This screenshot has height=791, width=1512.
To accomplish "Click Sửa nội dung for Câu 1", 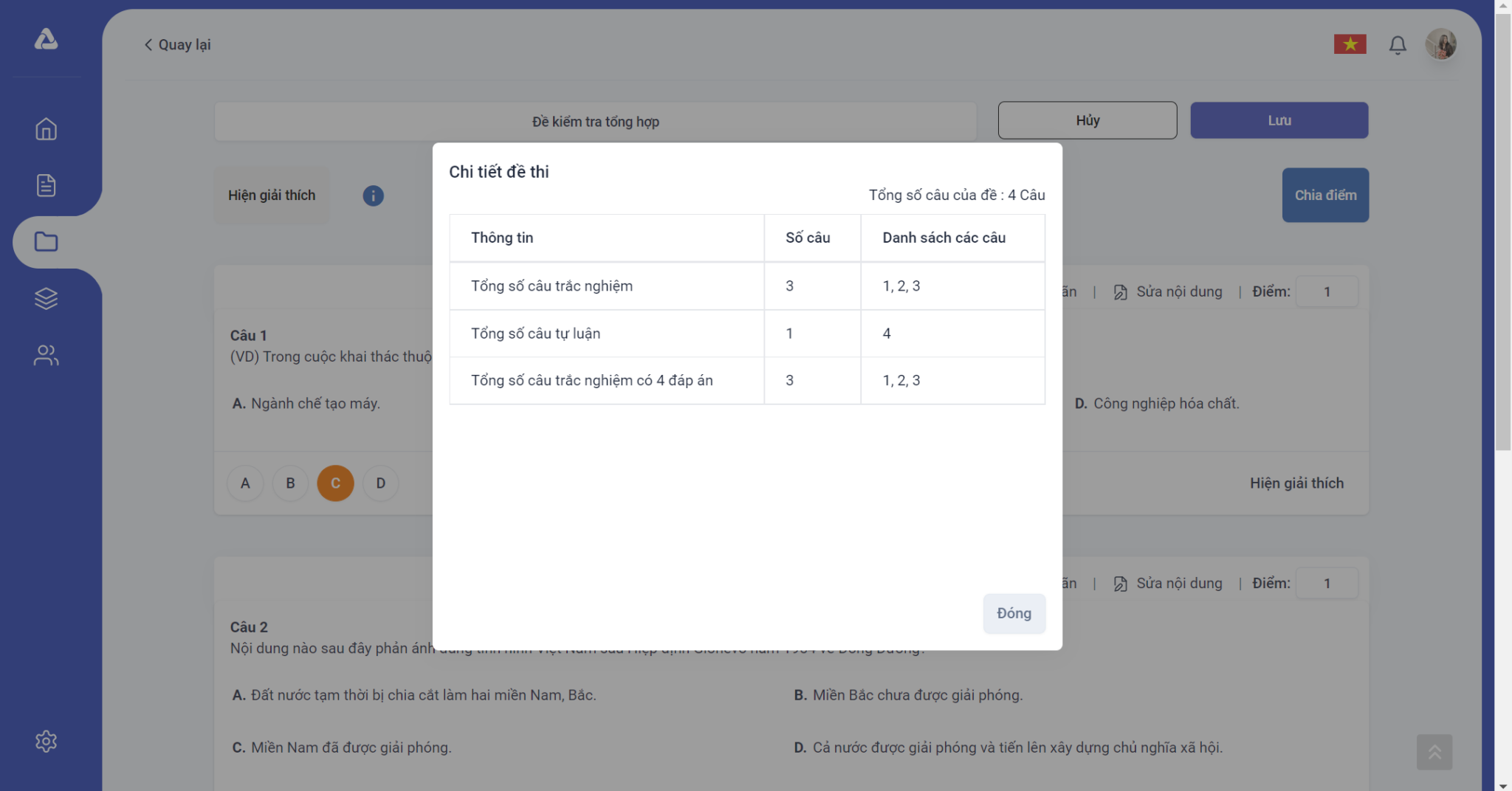I will click(x=1168, y=291).
